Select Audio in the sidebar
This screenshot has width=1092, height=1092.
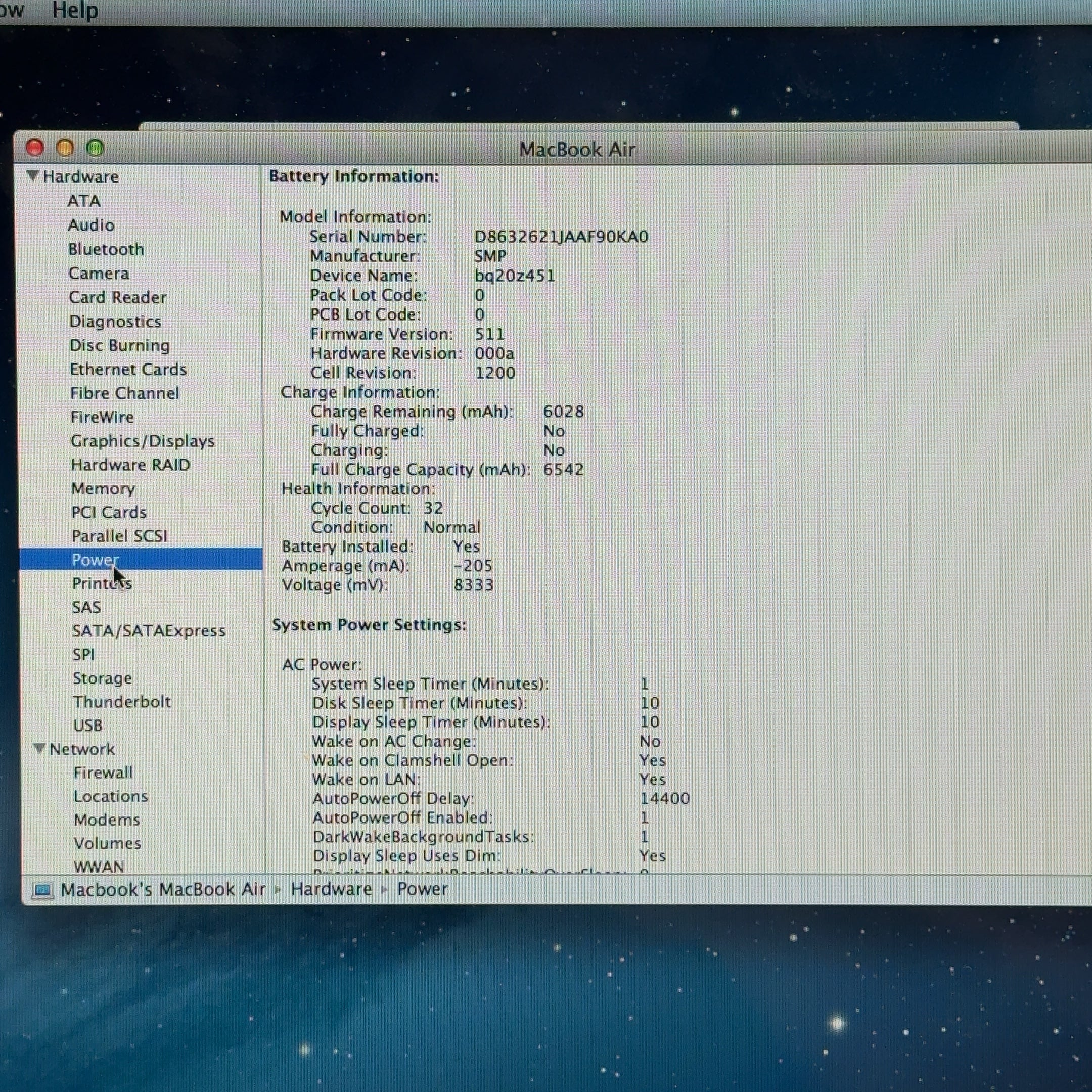click(x=91, y=225)
